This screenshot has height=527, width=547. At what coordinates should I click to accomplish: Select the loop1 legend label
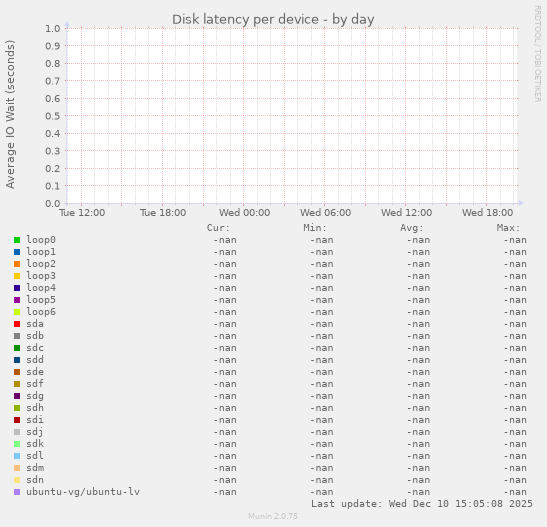41,252
